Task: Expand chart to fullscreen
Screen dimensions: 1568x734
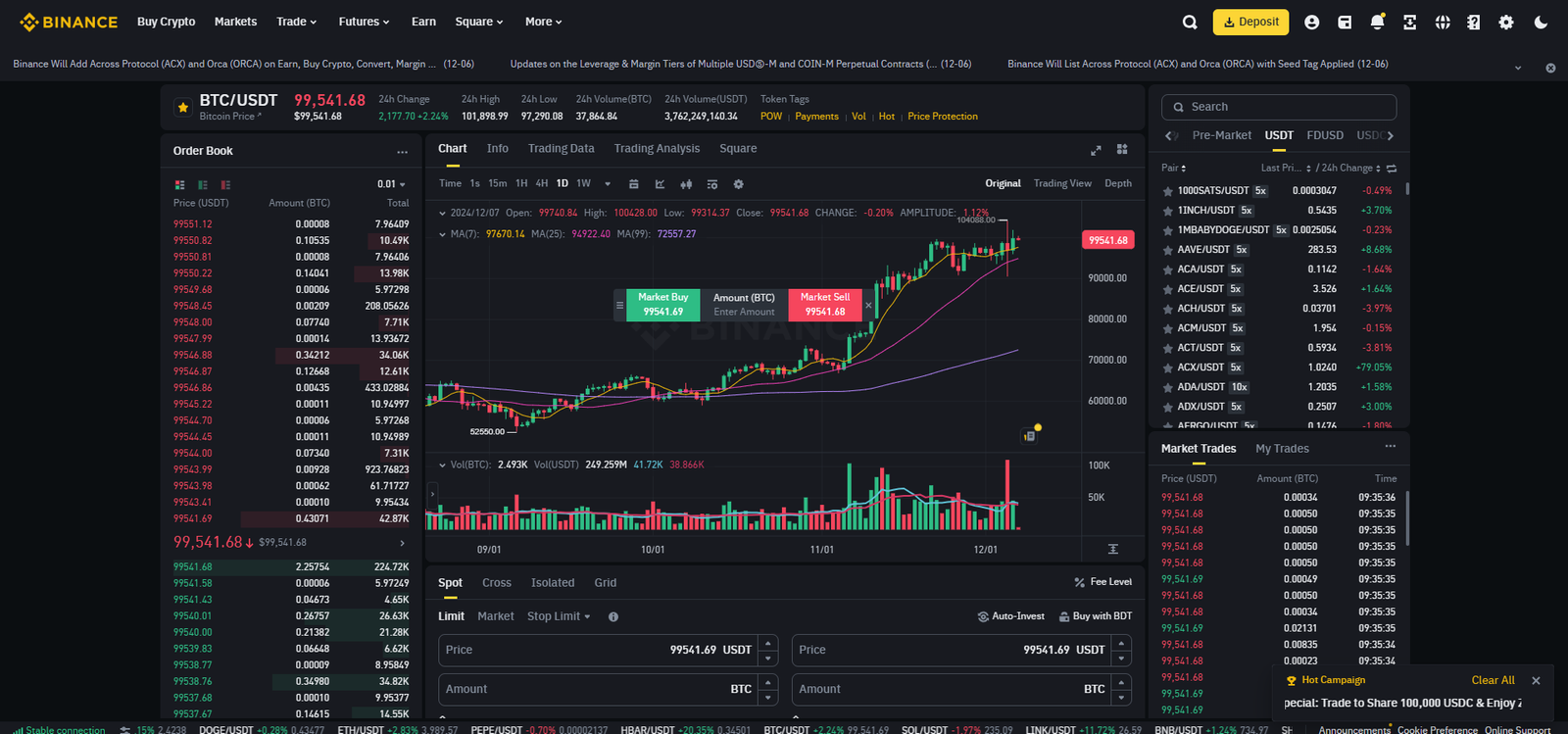Action: click(1096, 150)
